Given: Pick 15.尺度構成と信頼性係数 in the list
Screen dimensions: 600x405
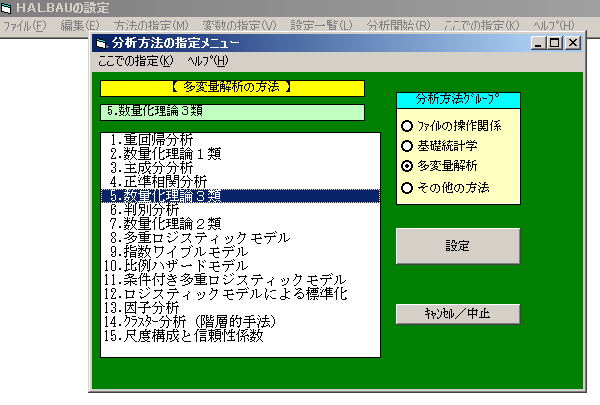Looking at the screenshot, I should tap(185, 336).
